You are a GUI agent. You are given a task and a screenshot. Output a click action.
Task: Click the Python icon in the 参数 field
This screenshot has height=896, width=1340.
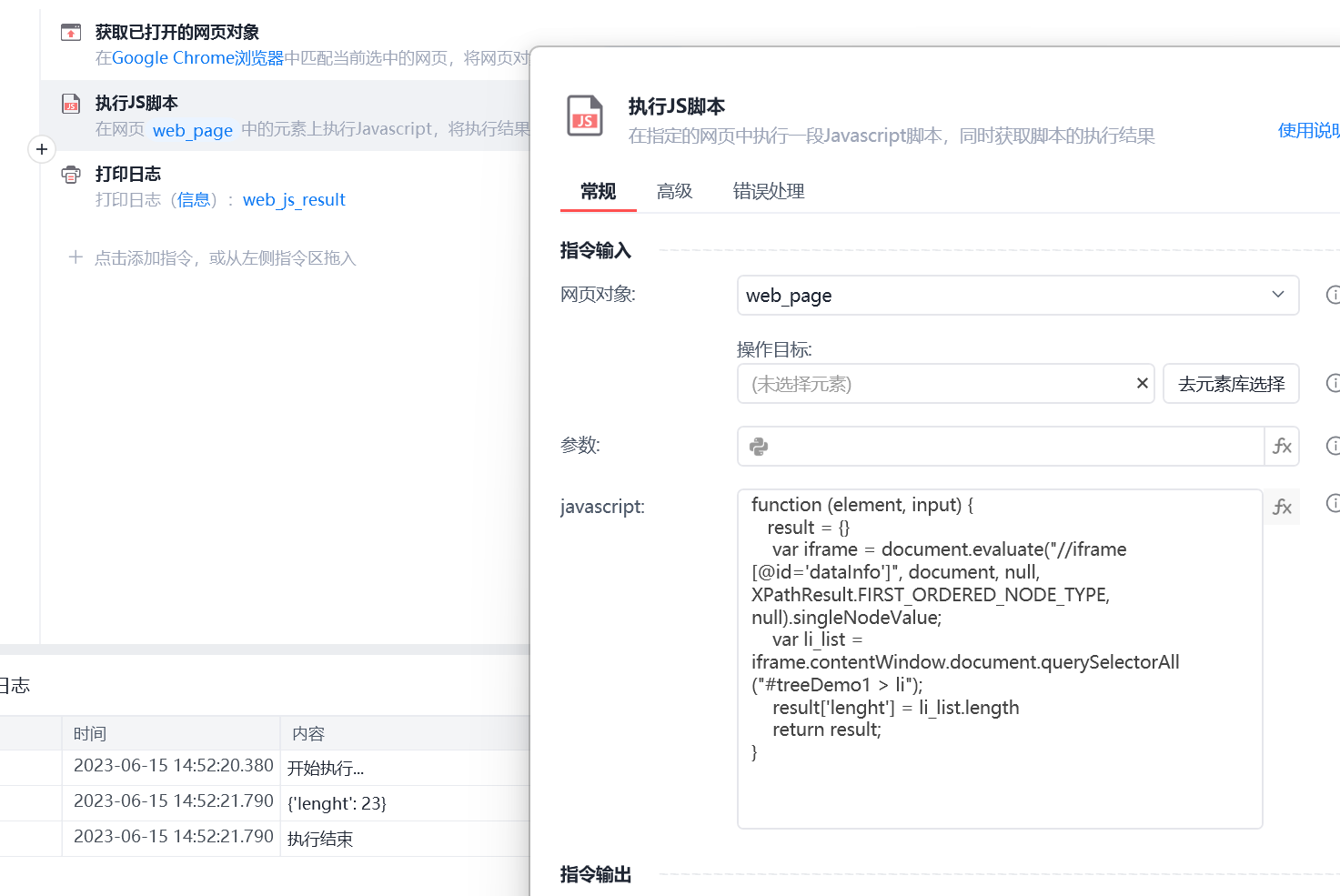759,447
